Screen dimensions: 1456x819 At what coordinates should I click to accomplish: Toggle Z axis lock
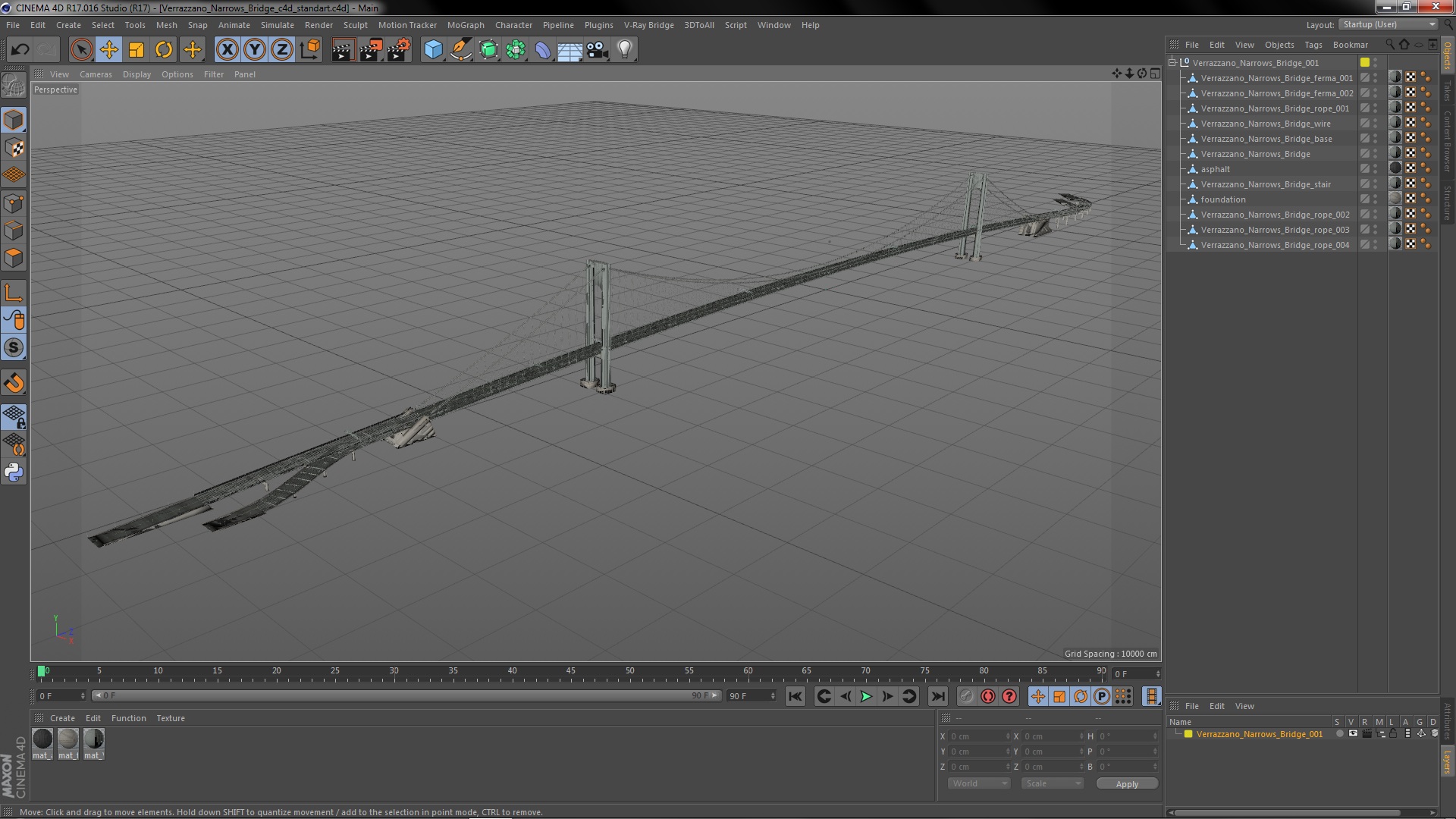pos(282,50)
